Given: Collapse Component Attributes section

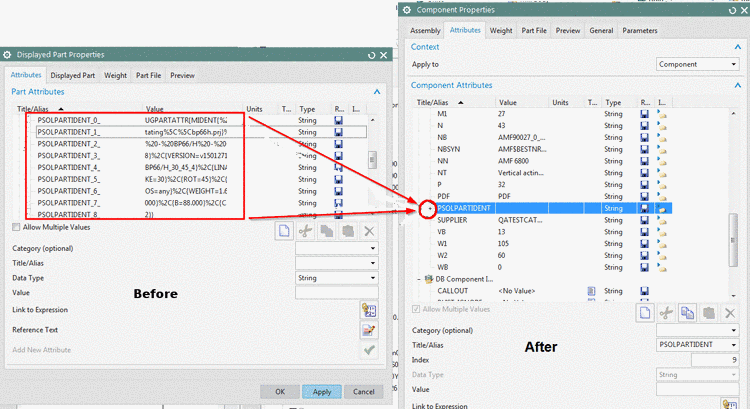Looking at the screenshot, I should (x=737, y=85).
